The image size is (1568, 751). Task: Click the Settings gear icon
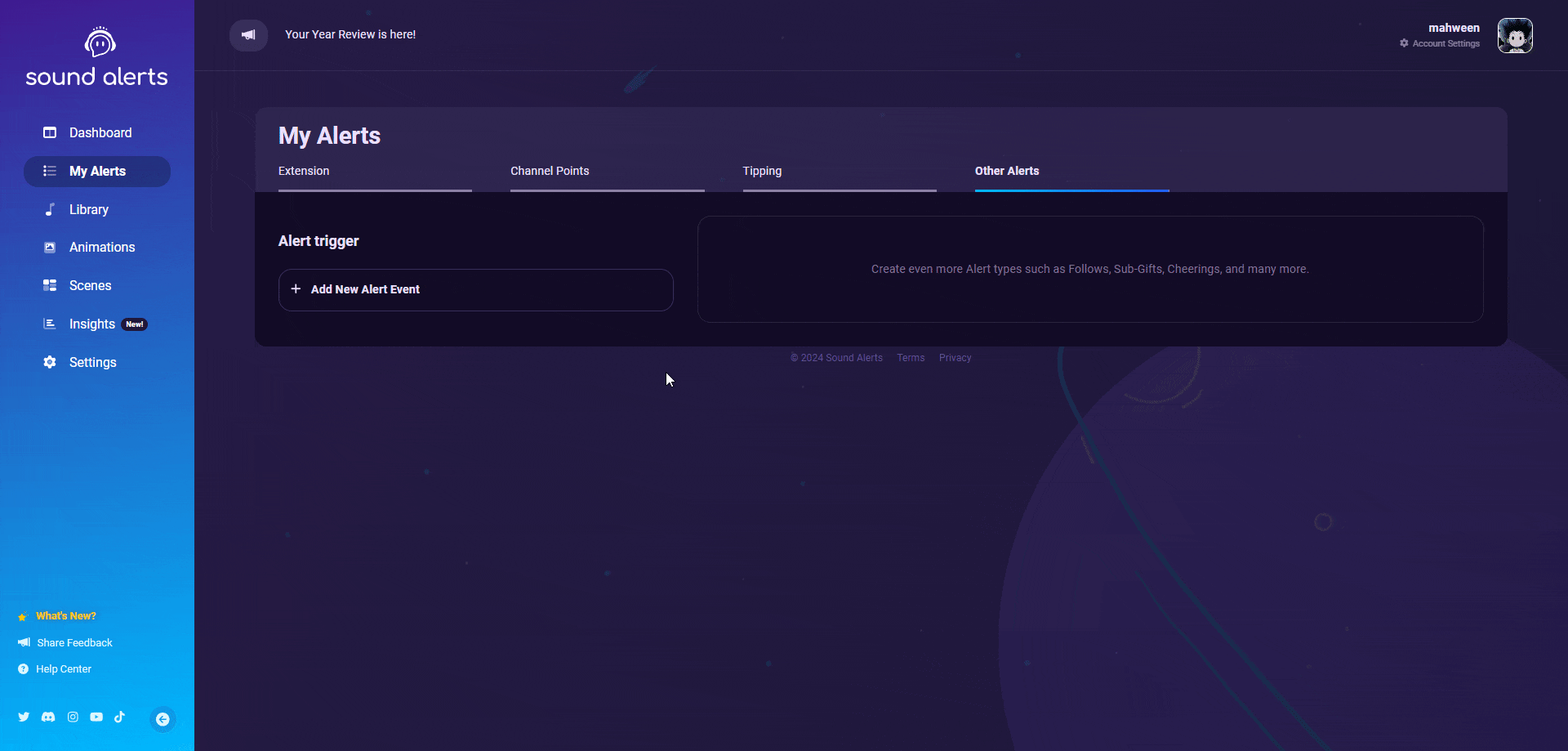pos(50,362)
